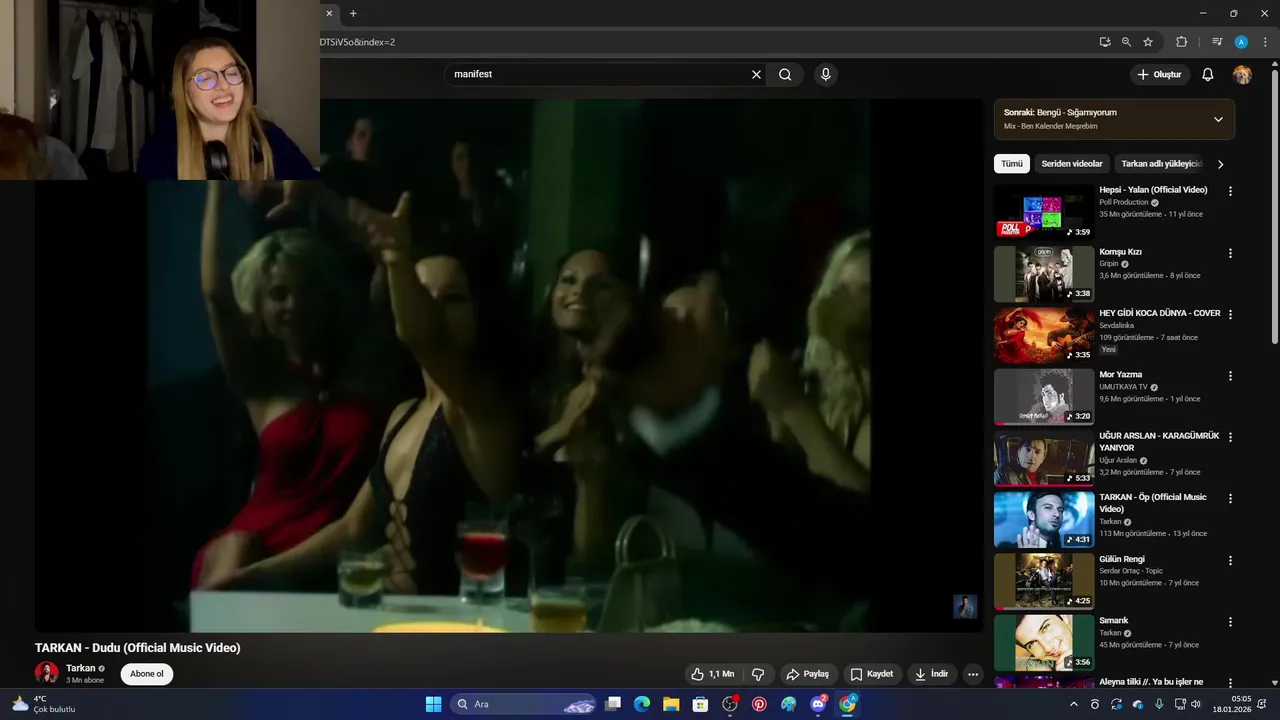Open Chrome three-dot menu

point(1265,42)
